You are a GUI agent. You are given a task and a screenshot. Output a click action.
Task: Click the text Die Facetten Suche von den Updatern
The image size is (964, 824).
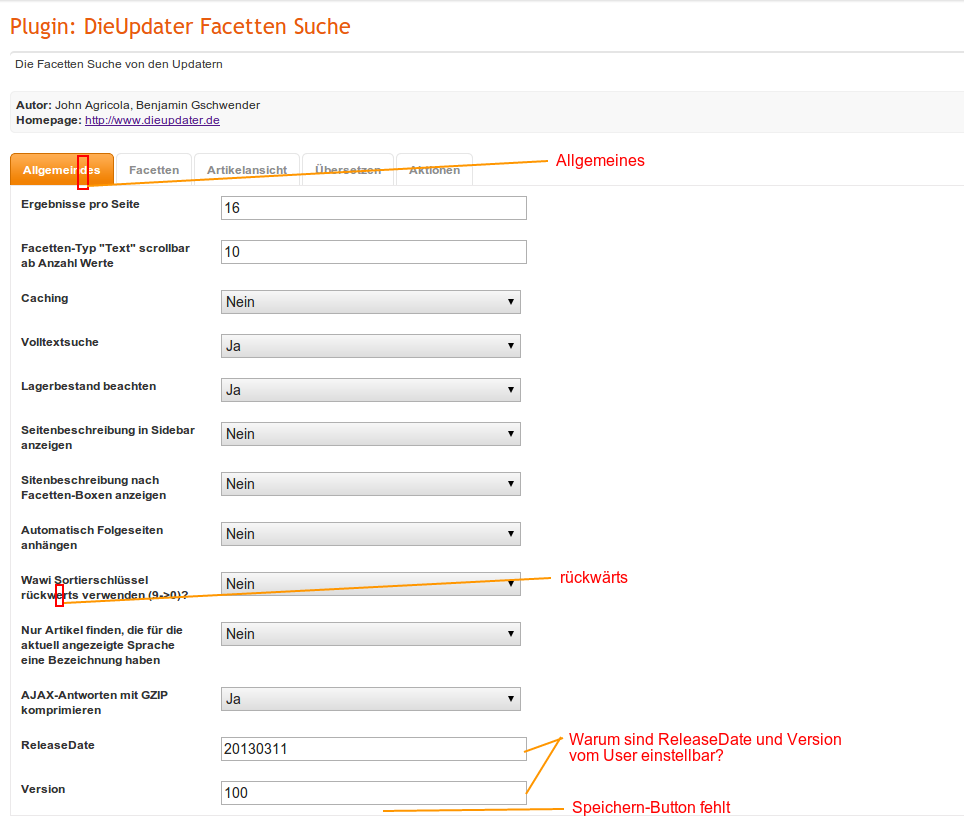[119, 64]
